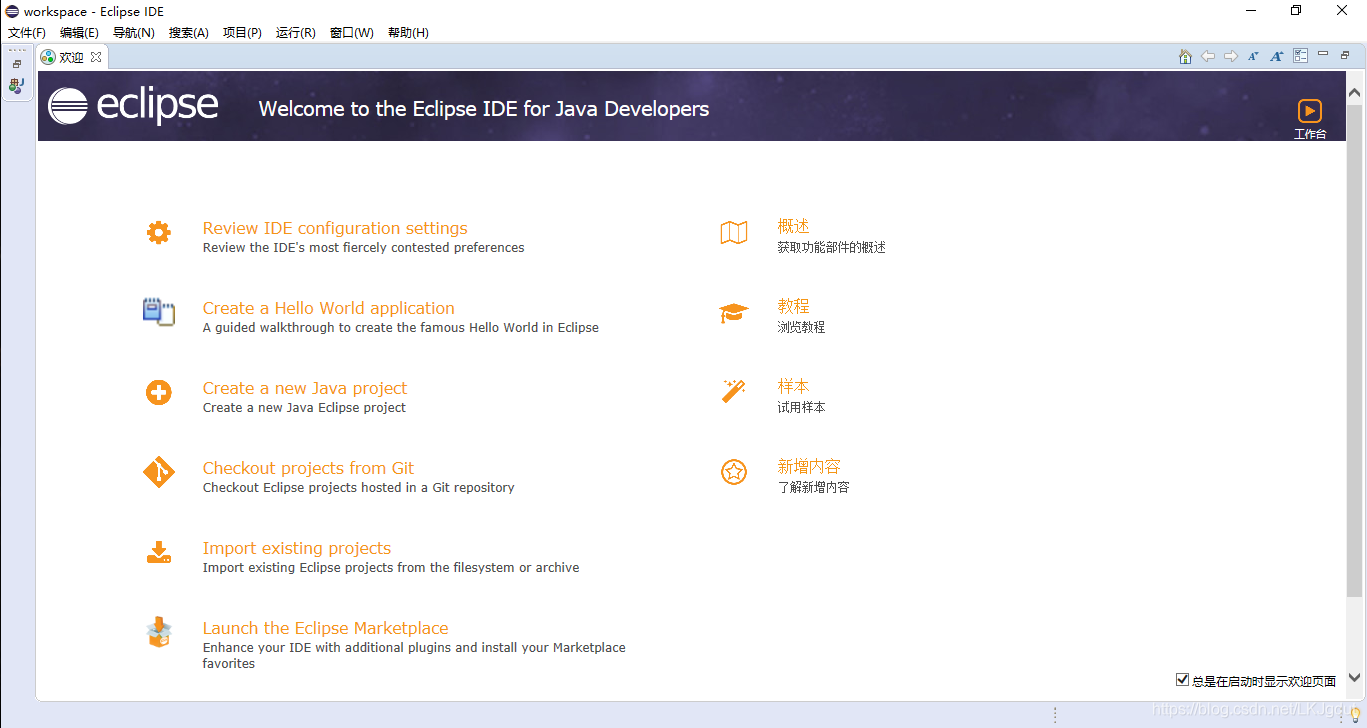This screenshot has height=728, width=1367.
Task: Click the map icon beside 概述
Action: (x=734, y=233)
